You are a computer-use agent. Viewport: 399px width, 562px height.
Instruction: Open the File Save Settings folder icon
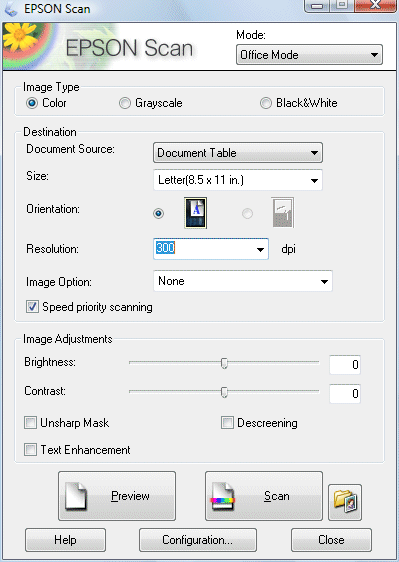[x=345, y=502]
